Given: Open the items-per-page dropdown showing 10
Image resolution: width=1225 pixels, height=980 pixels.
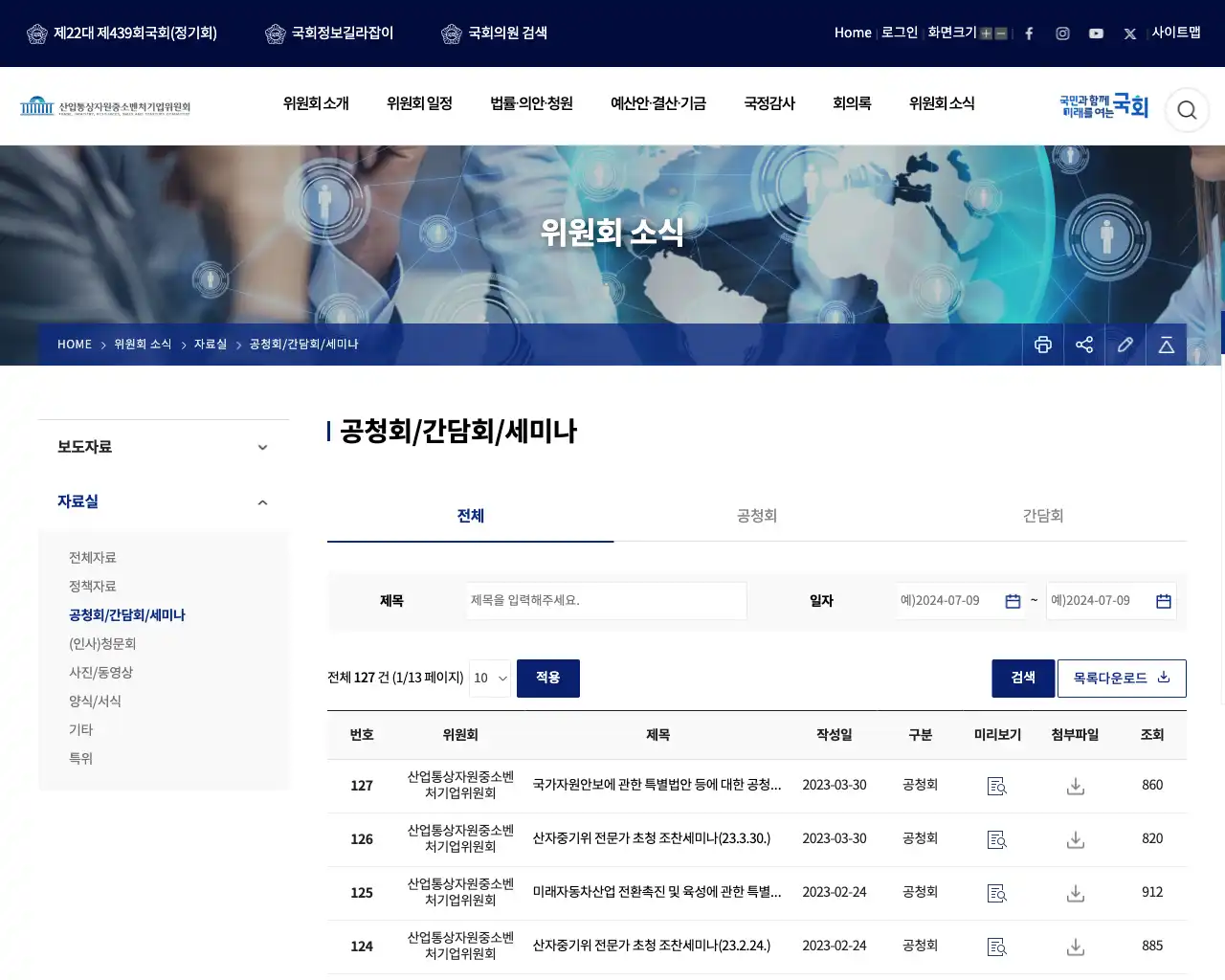Looking at the screenshot, I should (x=490, y=678).
